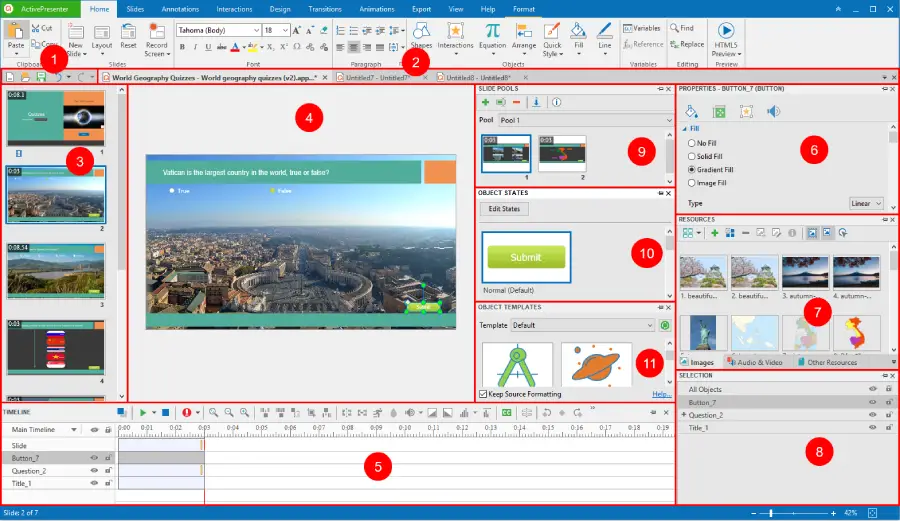Image resolution: width=900 pixels, height=521 pixels.
Task: Select slide 3 thumbnail in the slide panel
Action: pos(56,271)
